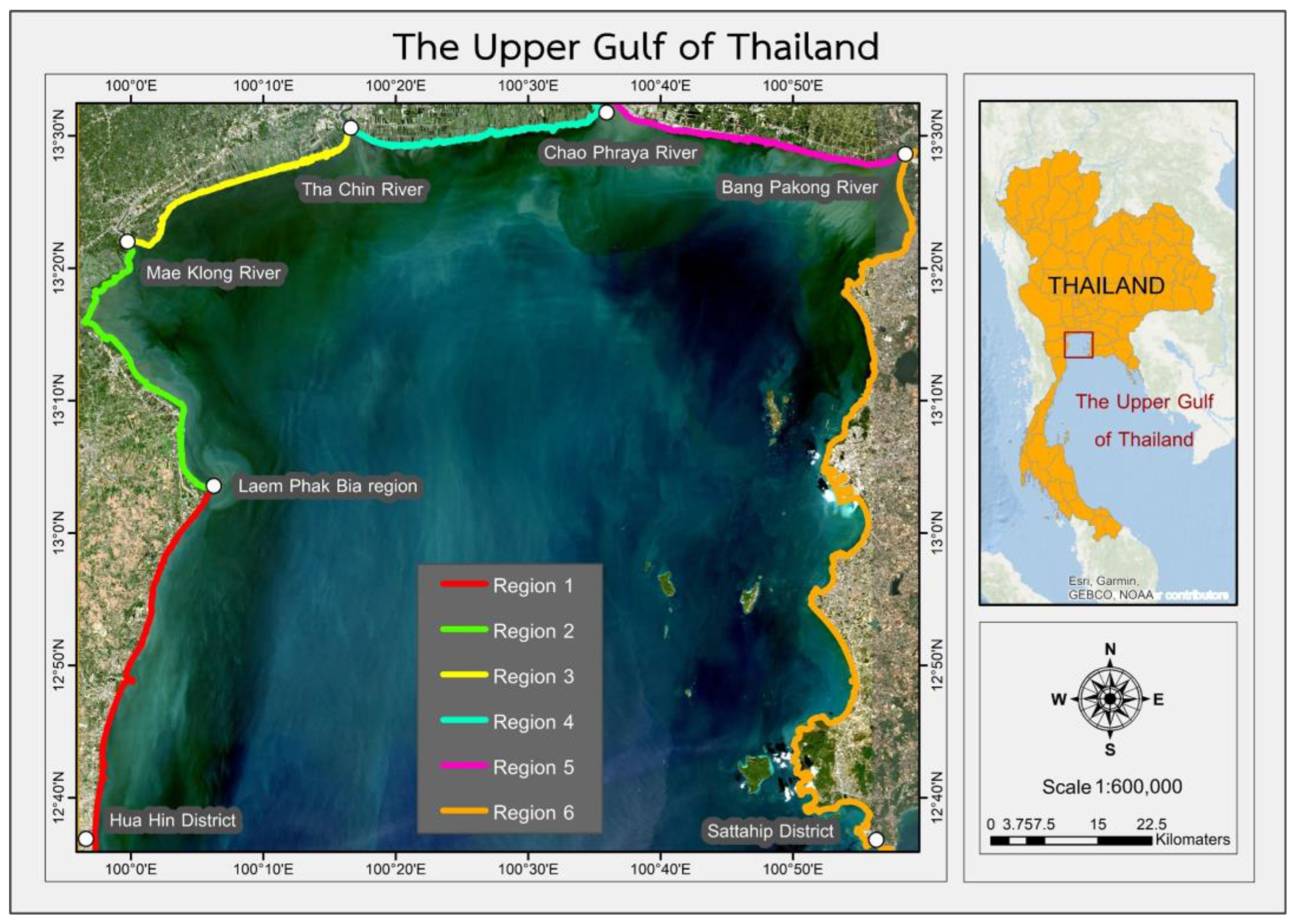This screenshot has width=1297, height=924.
Task: Click the magenta Region 5 legend line
Action: [x=464, y=766]
